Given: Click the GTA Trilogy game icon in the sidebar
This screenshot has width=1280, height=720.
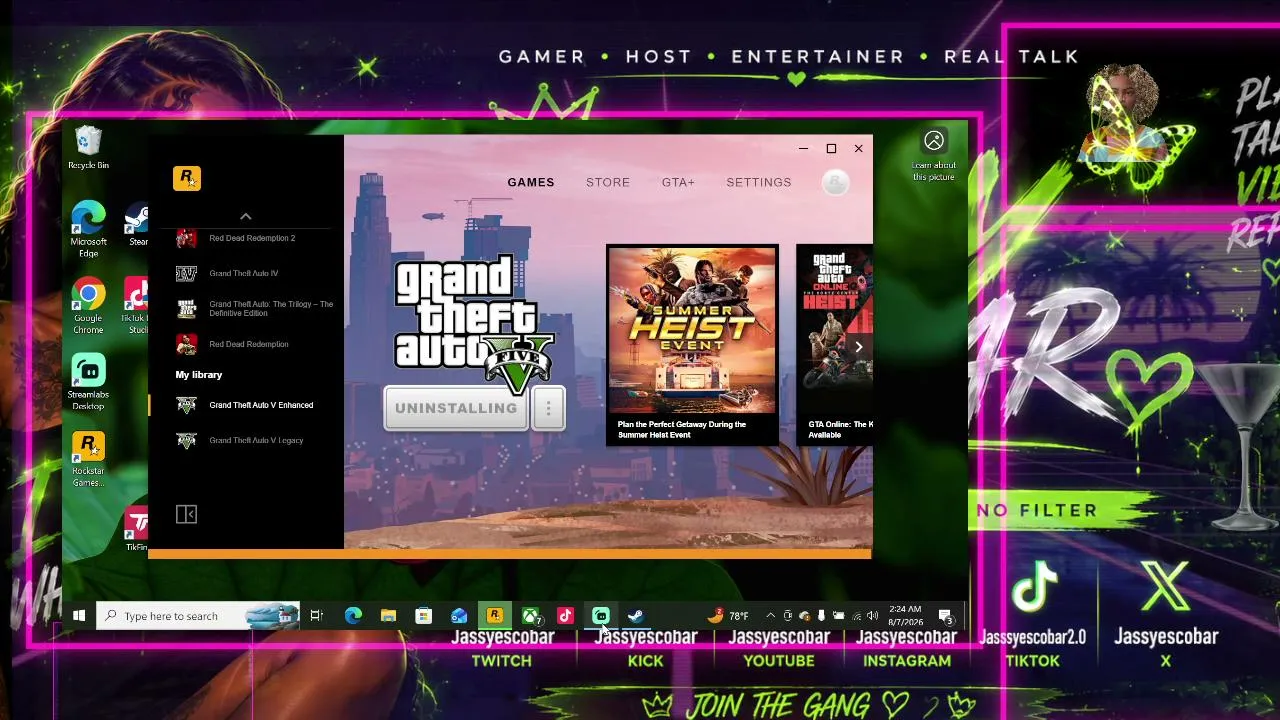Looking at the screenshot, I should (x=186, y=308).
